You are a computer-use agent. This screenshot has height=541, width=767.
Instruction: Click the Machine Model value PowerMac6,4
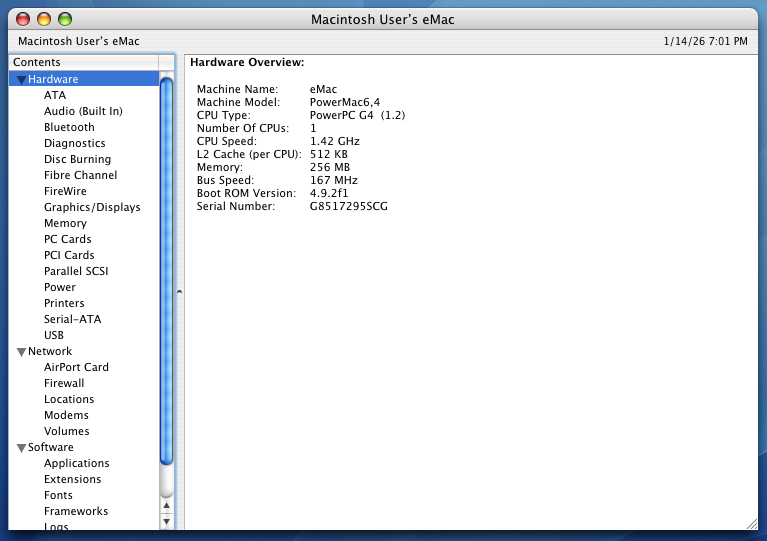coord(345,102)
